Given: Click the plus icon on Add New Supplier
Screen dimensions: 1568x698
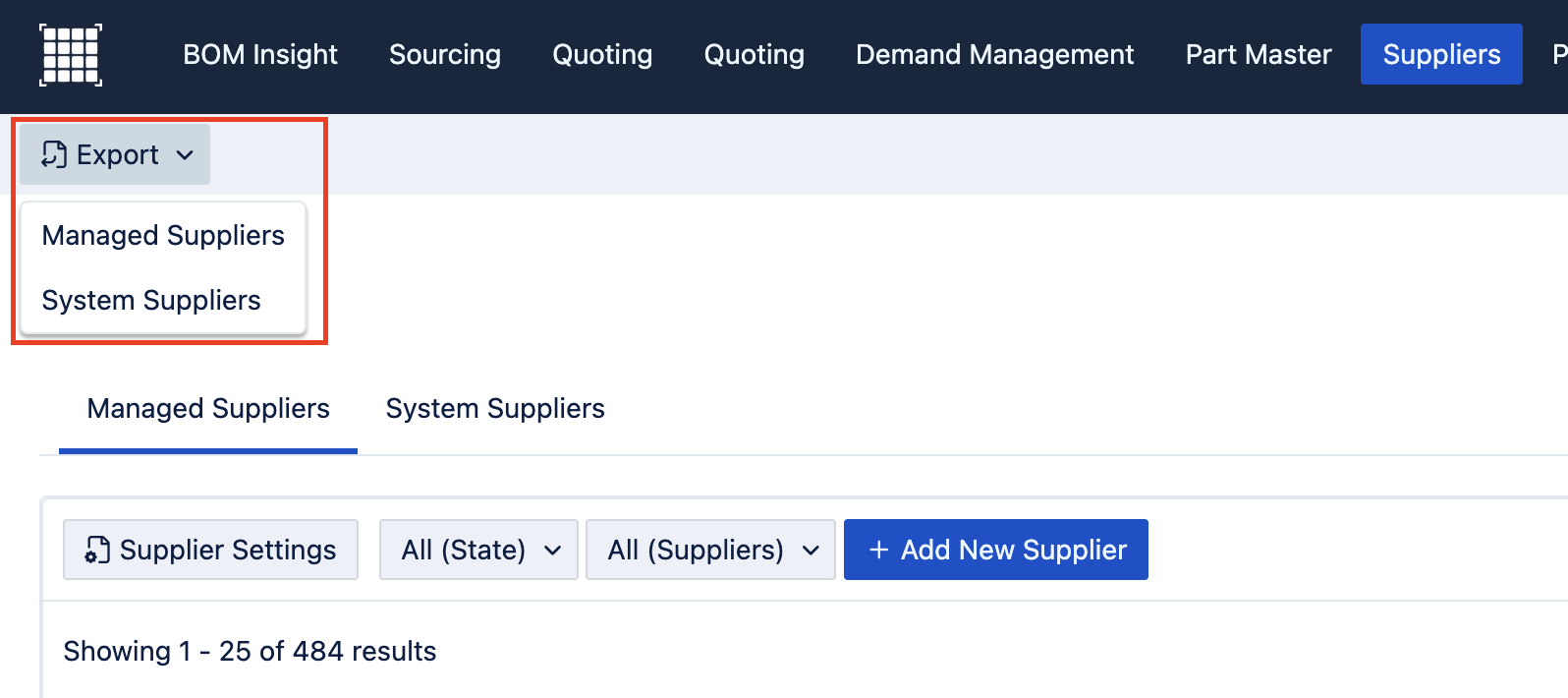Looking at the screenshot, I should tap(878, 550).
